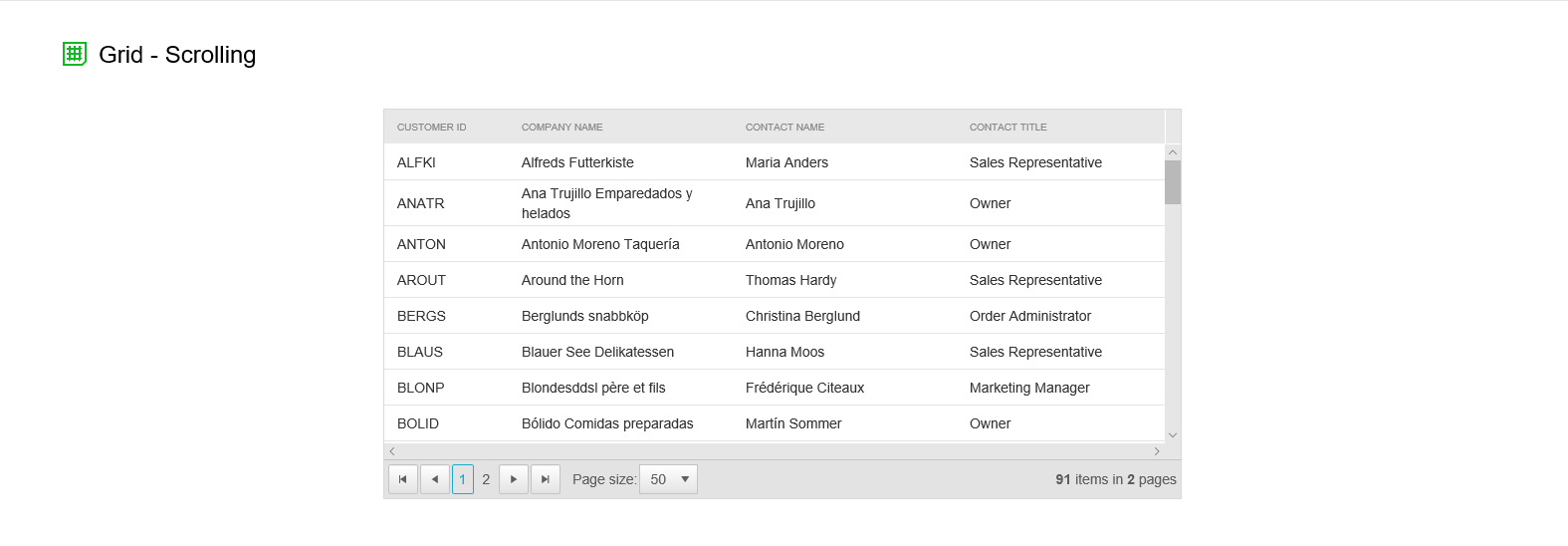Select page 1 in the pager

tap(462, 479)
